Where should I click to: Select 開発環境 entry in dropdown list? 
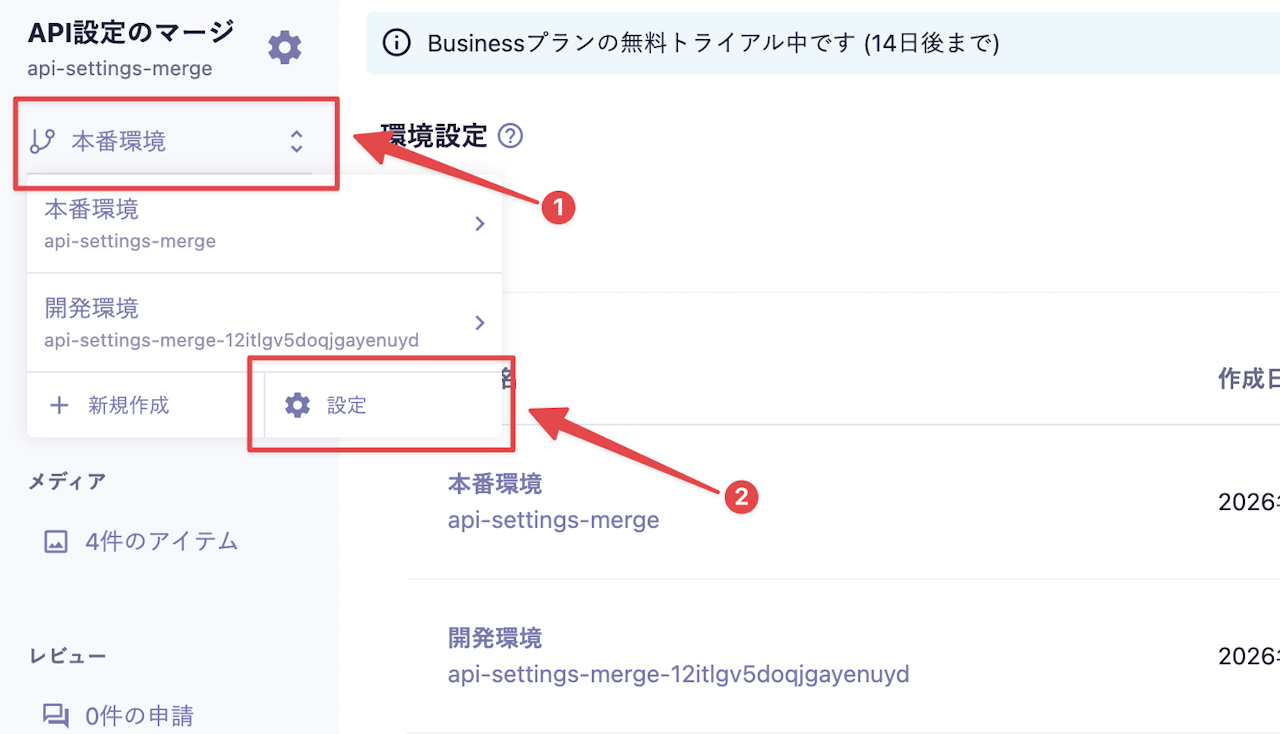tap(264, 323)
